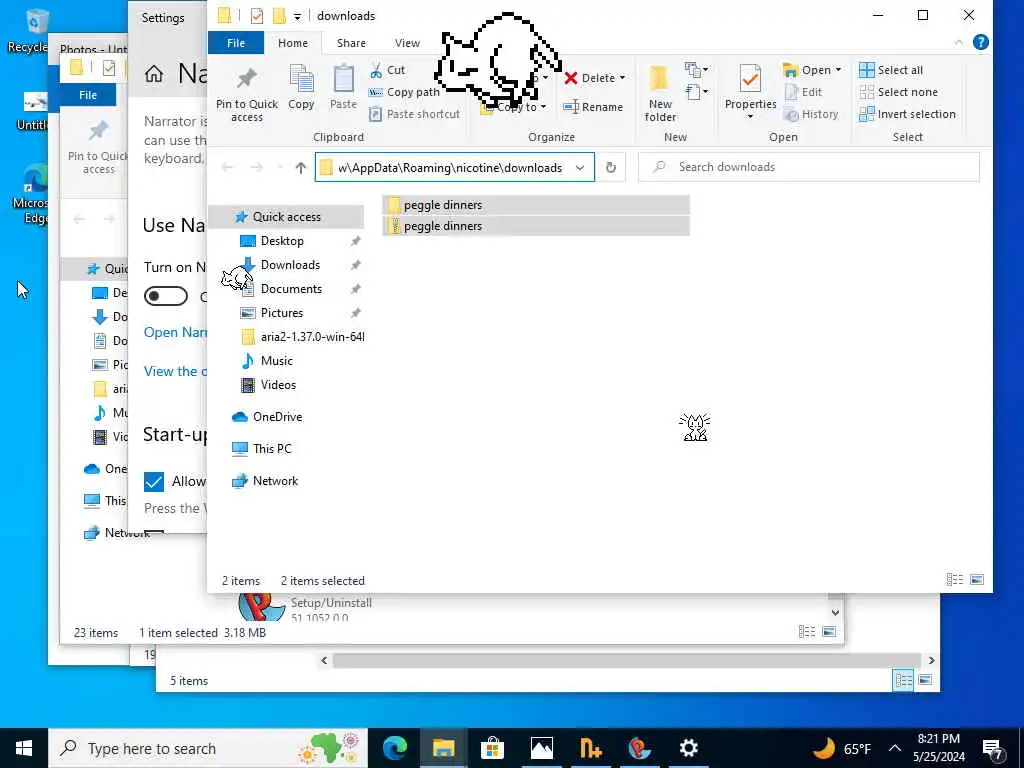Click Edit in the Open group
Screen dimensions: 1024x768
(804, 92)
